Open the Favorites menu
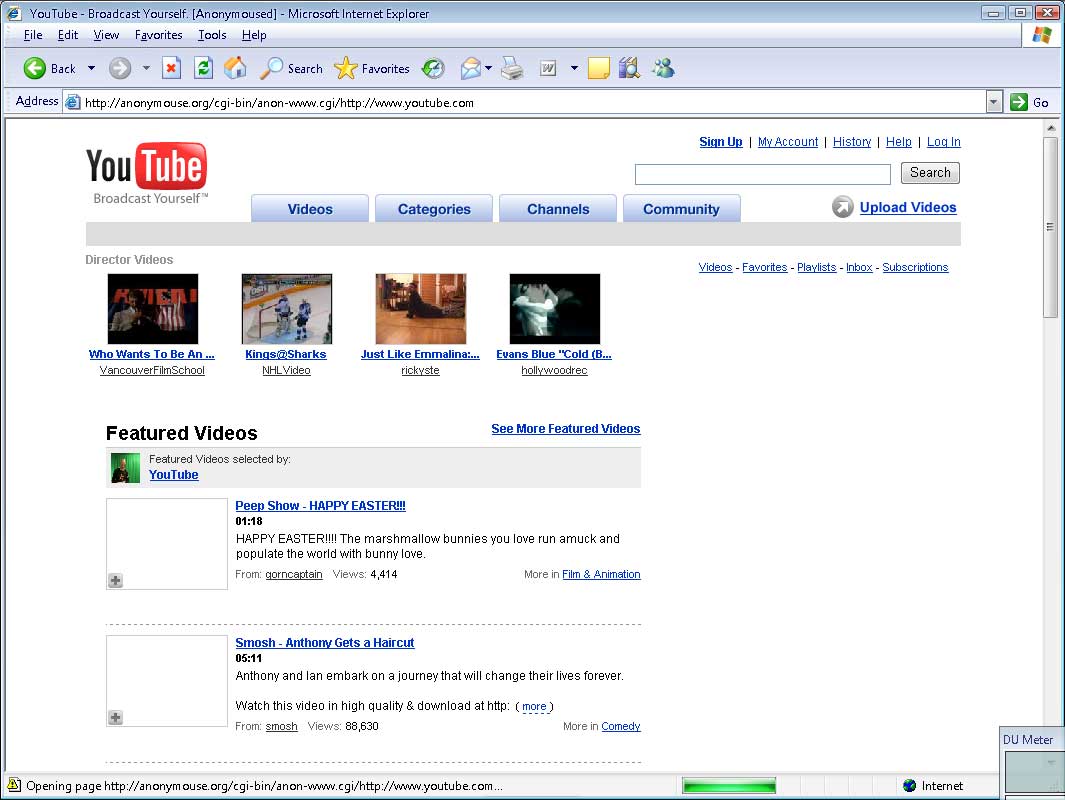1065x800 pixels. coord(158,35)
